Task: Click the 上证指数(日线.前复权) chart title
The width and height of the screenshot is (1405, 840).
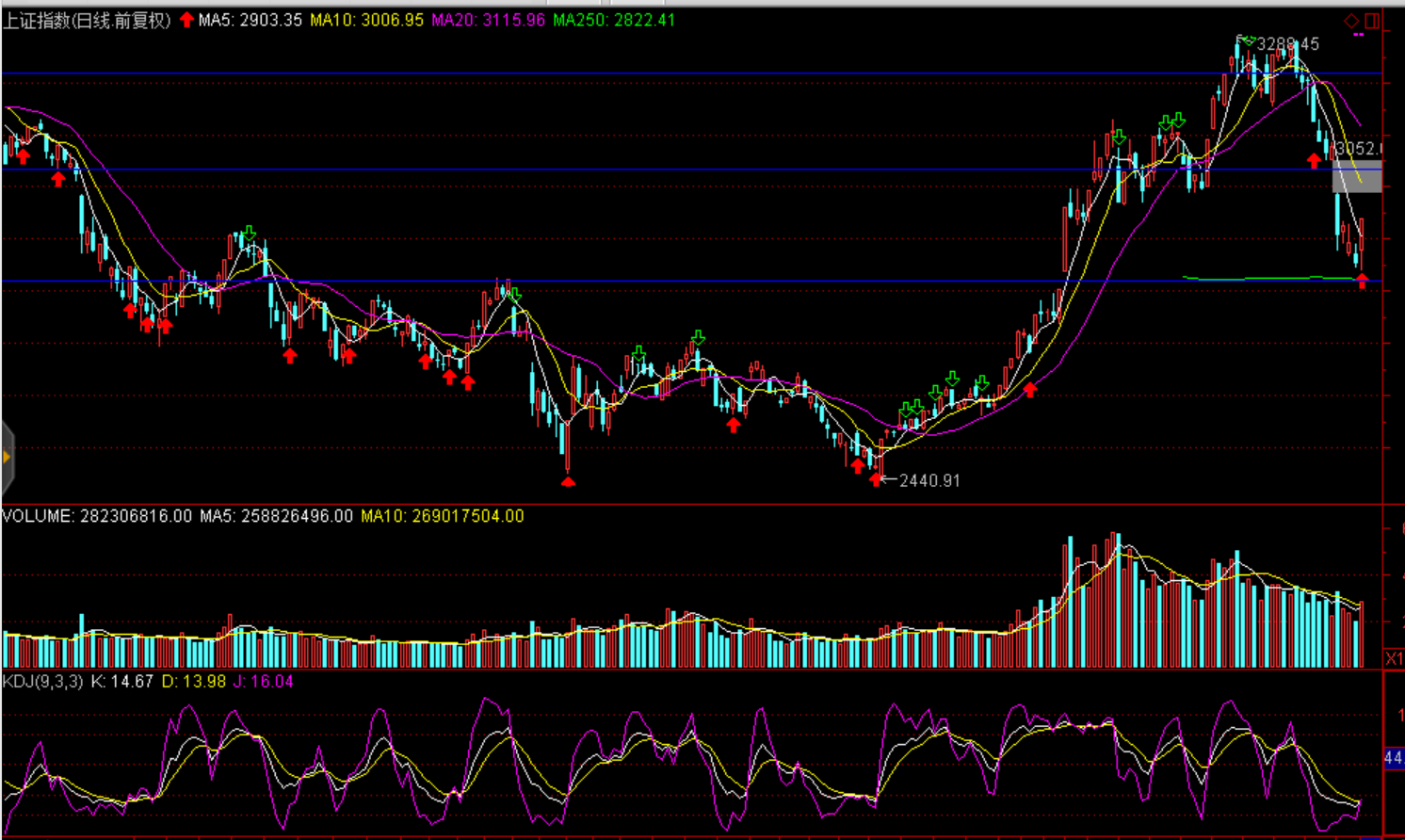Action: click(x=87, y=20)
